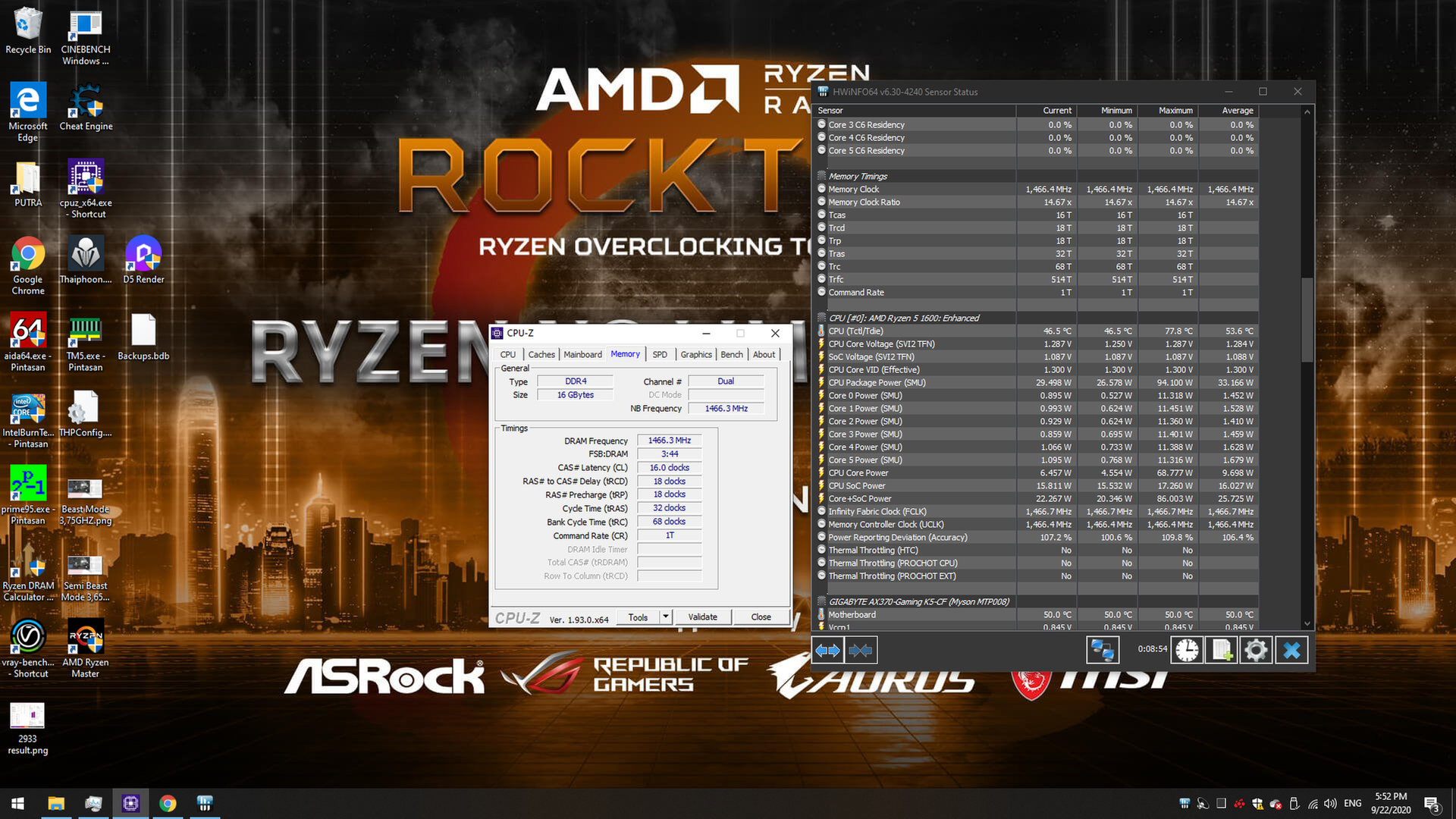Open the Bench tab in CPU-Z

click(x=732, y=354)
